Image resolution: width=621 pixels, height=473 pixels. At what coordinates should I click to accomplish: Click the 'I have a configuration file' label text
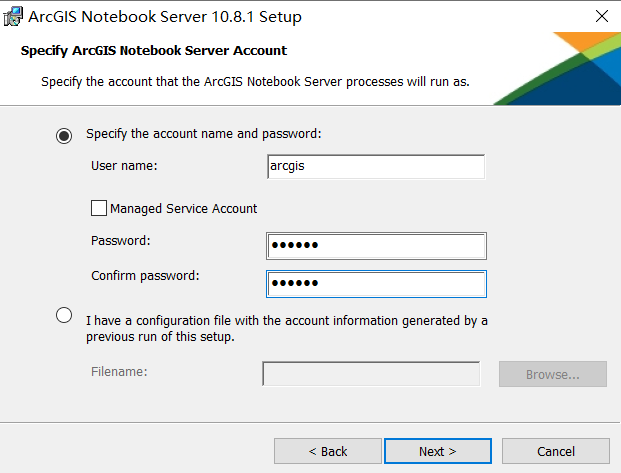click(287, 328)
